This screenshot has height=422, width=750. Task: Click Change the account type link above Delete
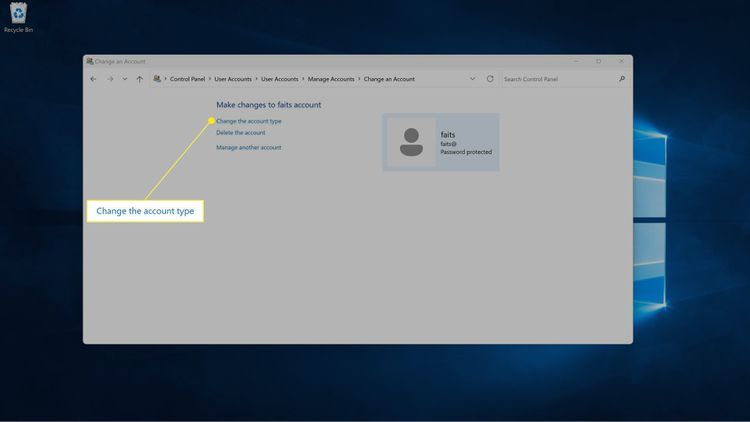tap(248, 121)
